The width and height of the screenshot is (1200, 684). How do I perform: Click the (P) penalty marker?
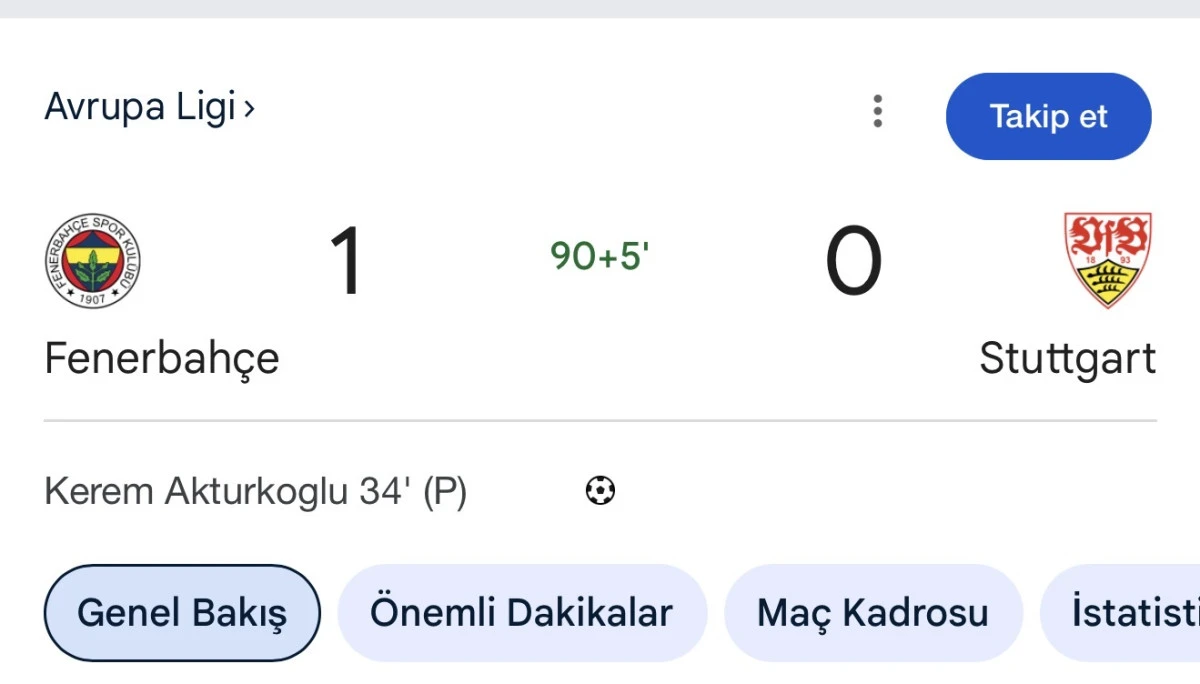pyautogui.click(x=445, y=492)
